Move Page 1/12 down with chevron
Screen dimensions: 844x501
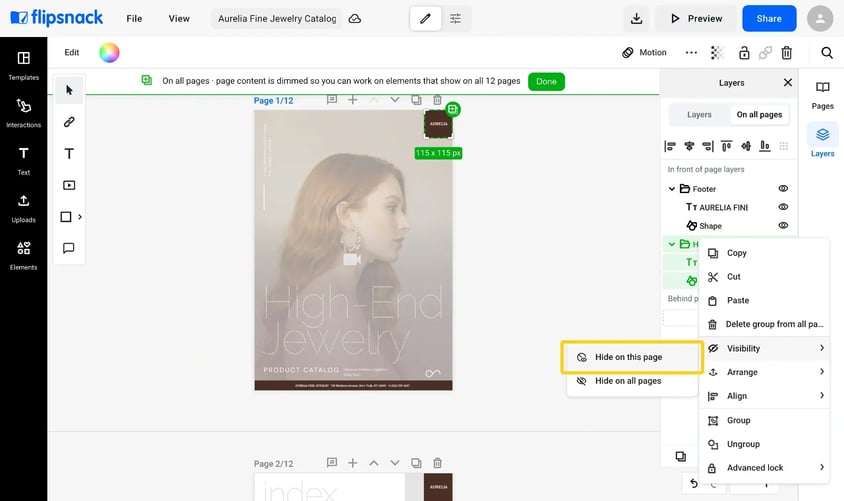click(x=395, y=100)
